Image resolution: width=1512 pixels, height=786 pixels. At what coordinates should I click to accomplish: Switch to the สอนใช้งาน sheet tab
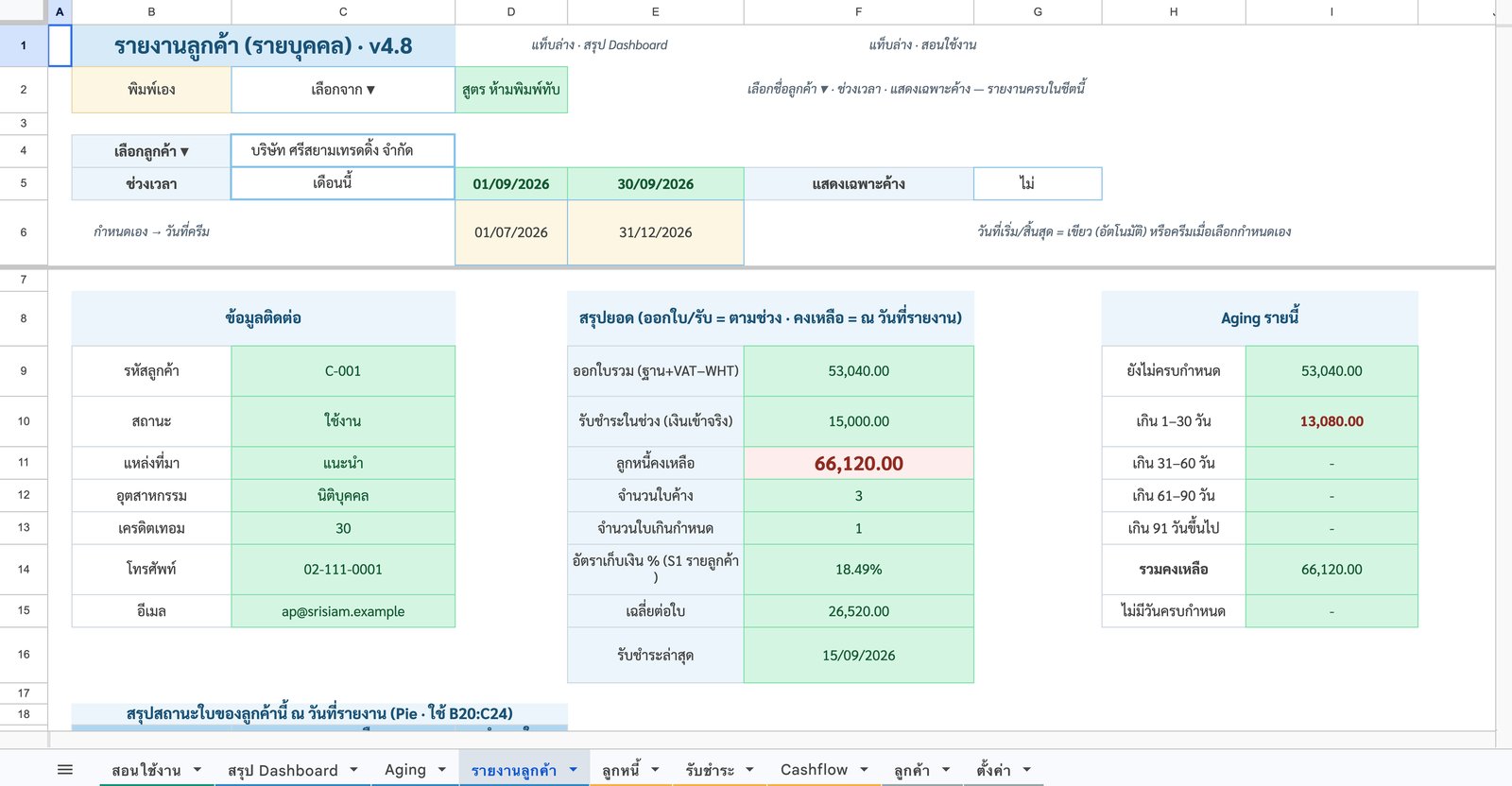point(146,770)
